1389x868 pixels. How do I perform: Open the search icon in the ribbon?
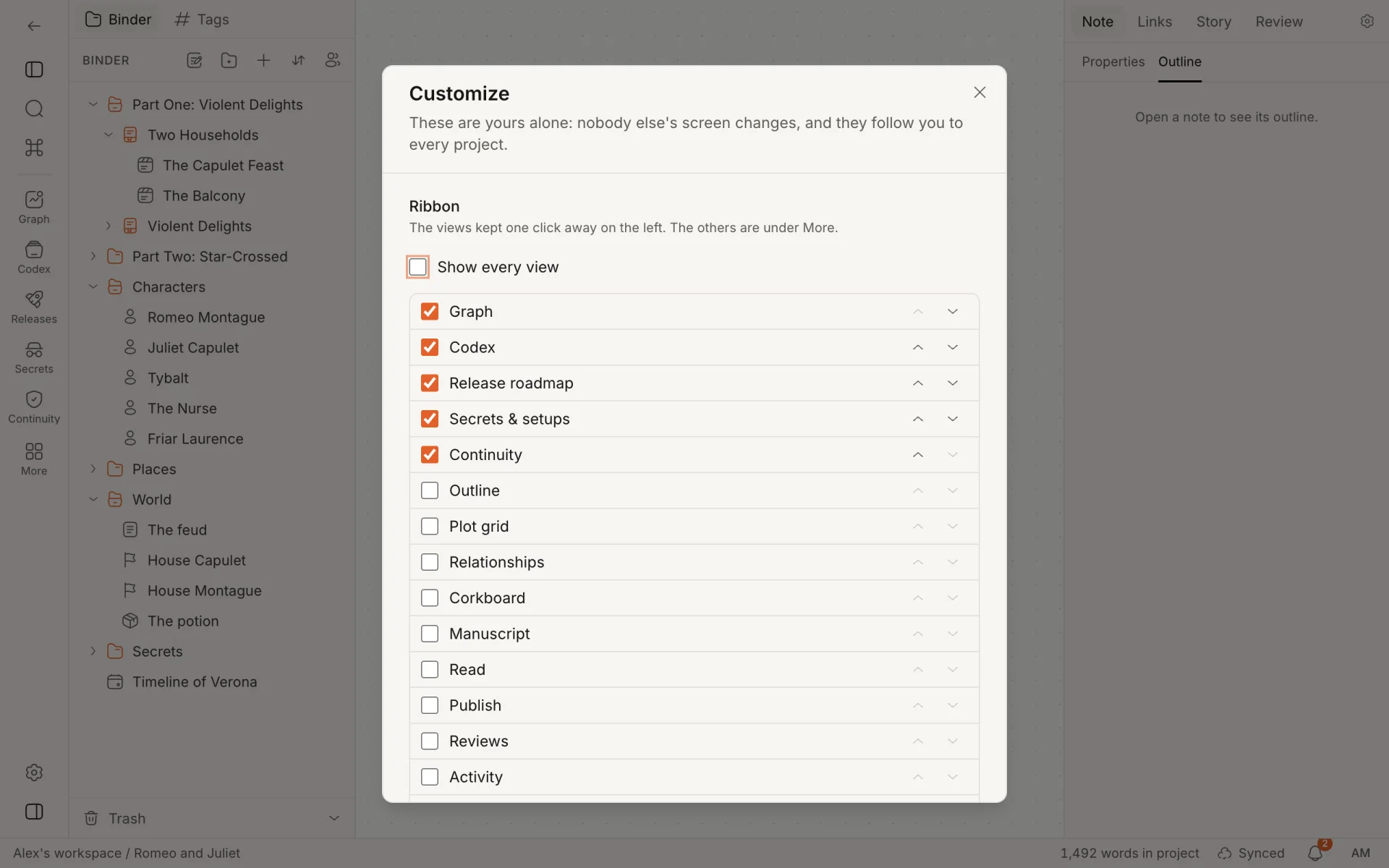[x=34, y=109]
